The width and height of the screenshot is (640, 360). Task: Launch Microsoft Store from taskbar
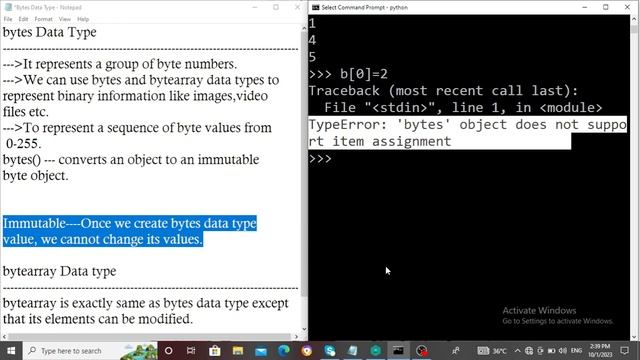pyautogui.click(x=215, y=351)
